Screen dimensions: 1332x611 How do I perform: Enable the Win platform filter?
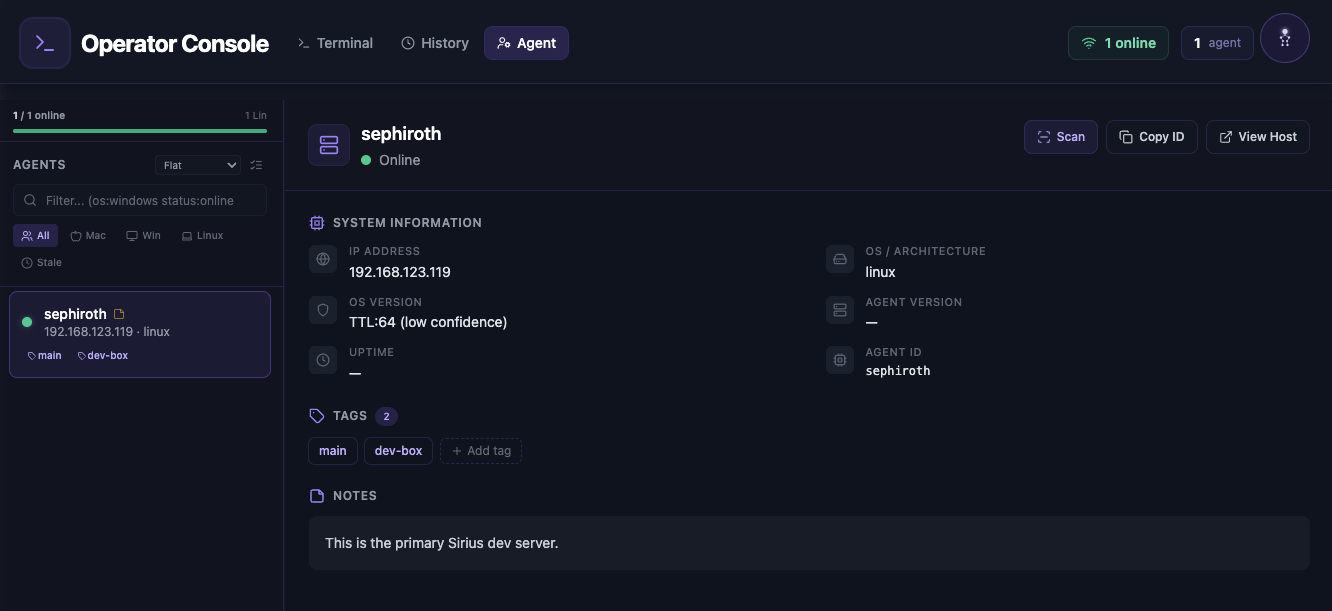point(143,235)
